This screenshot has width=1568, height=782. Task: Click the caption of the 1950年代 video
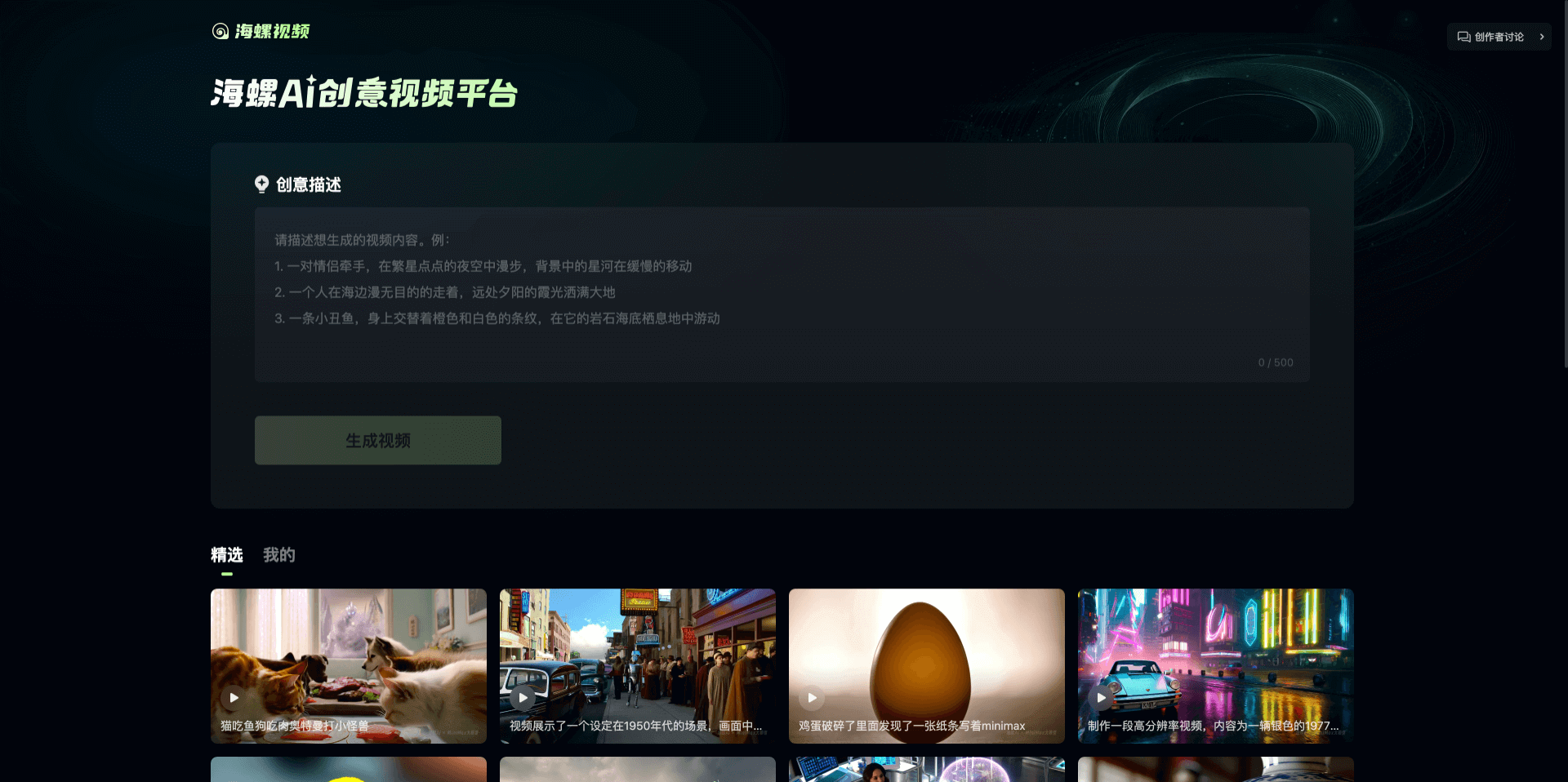point(635,725)
